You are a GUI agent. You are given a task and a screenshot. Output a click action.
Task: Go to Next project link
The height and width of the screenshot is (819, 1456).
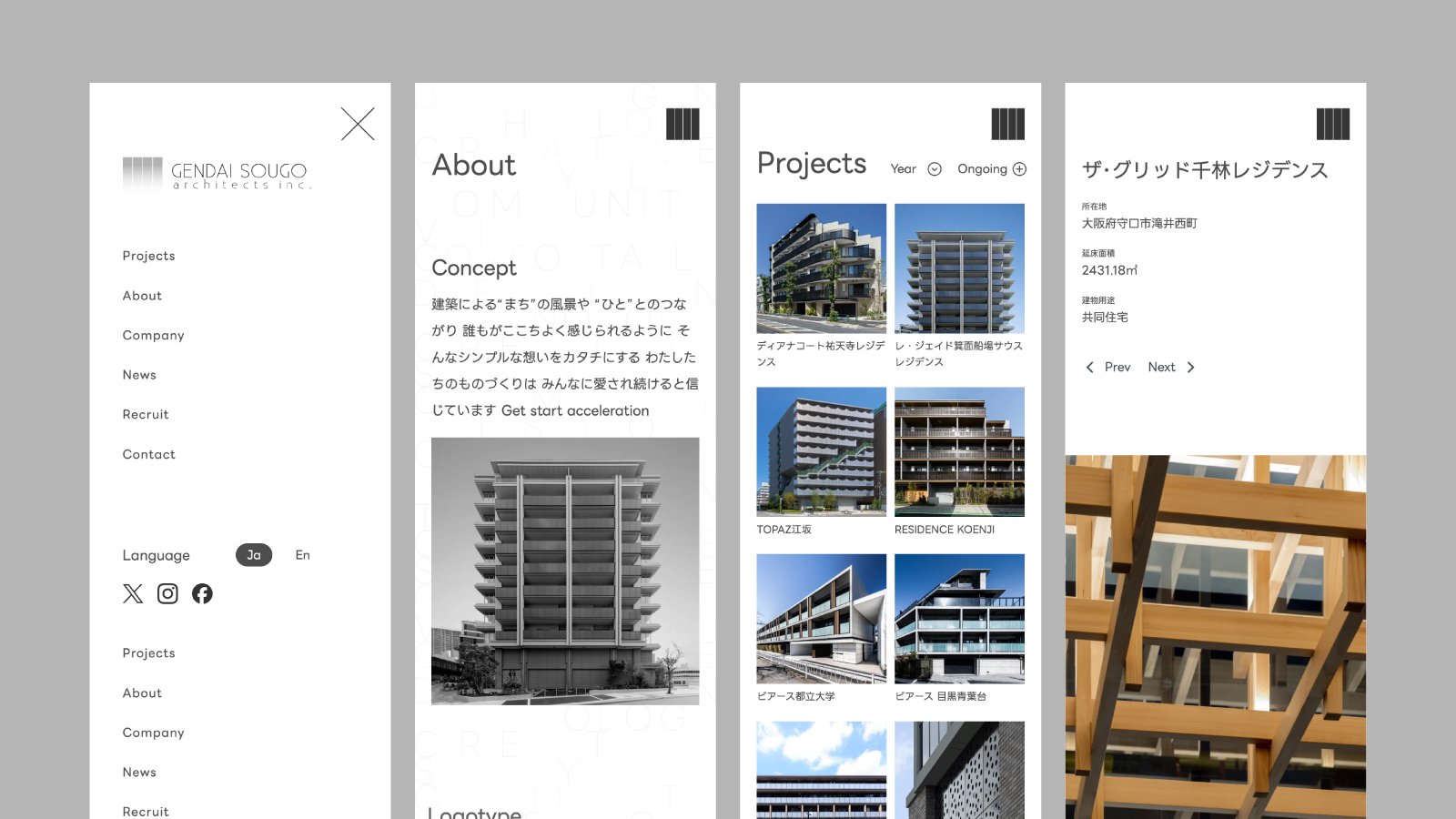coord(1161,368)
